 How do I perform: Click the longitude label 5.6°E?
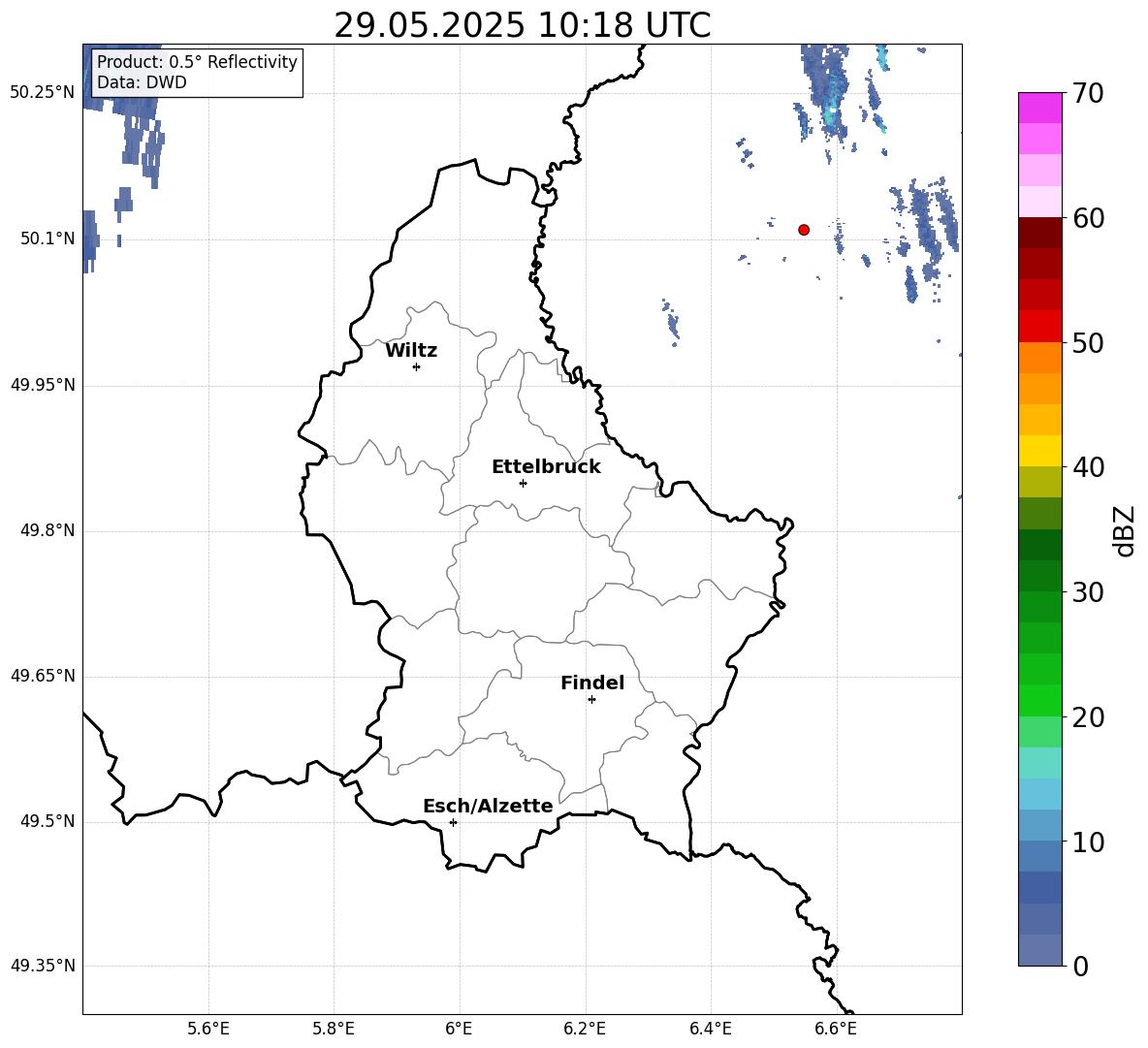(208, 1029)
